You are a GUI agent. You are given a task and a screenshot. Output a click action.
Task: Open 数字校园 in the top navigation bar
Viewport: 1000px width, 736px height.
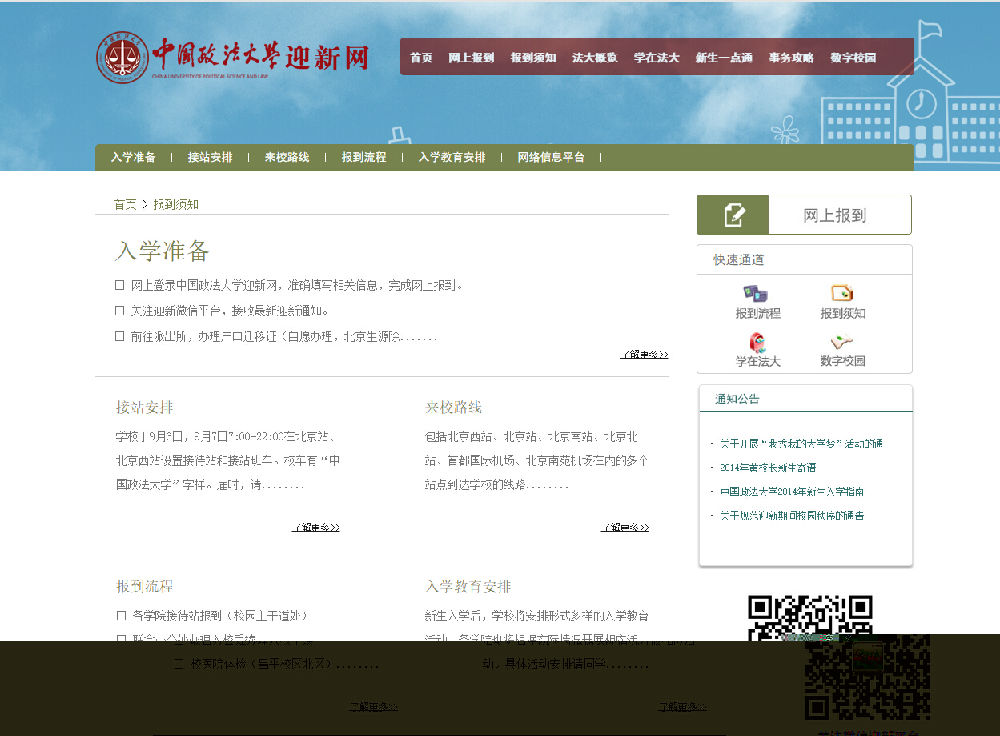pyautogui.click(x=853, y=57)
